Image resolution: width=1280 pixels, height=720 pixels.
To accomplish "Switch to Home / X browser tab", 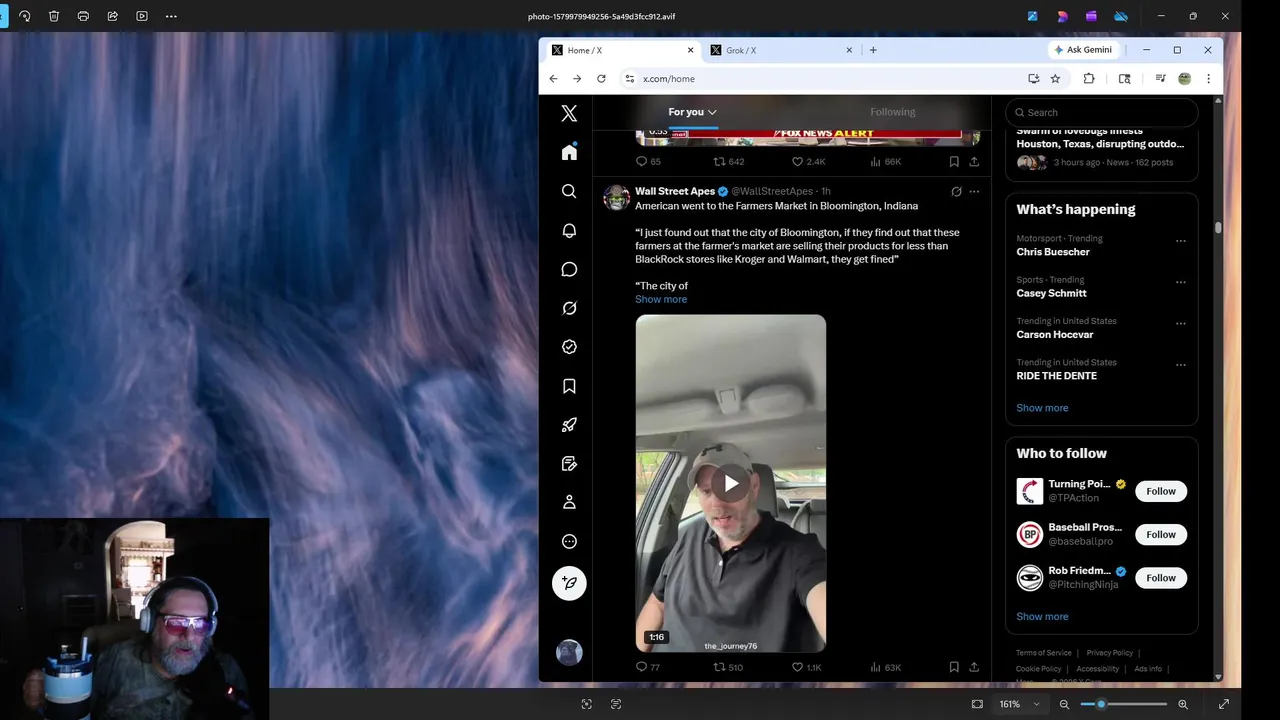I will click(622, 50).
